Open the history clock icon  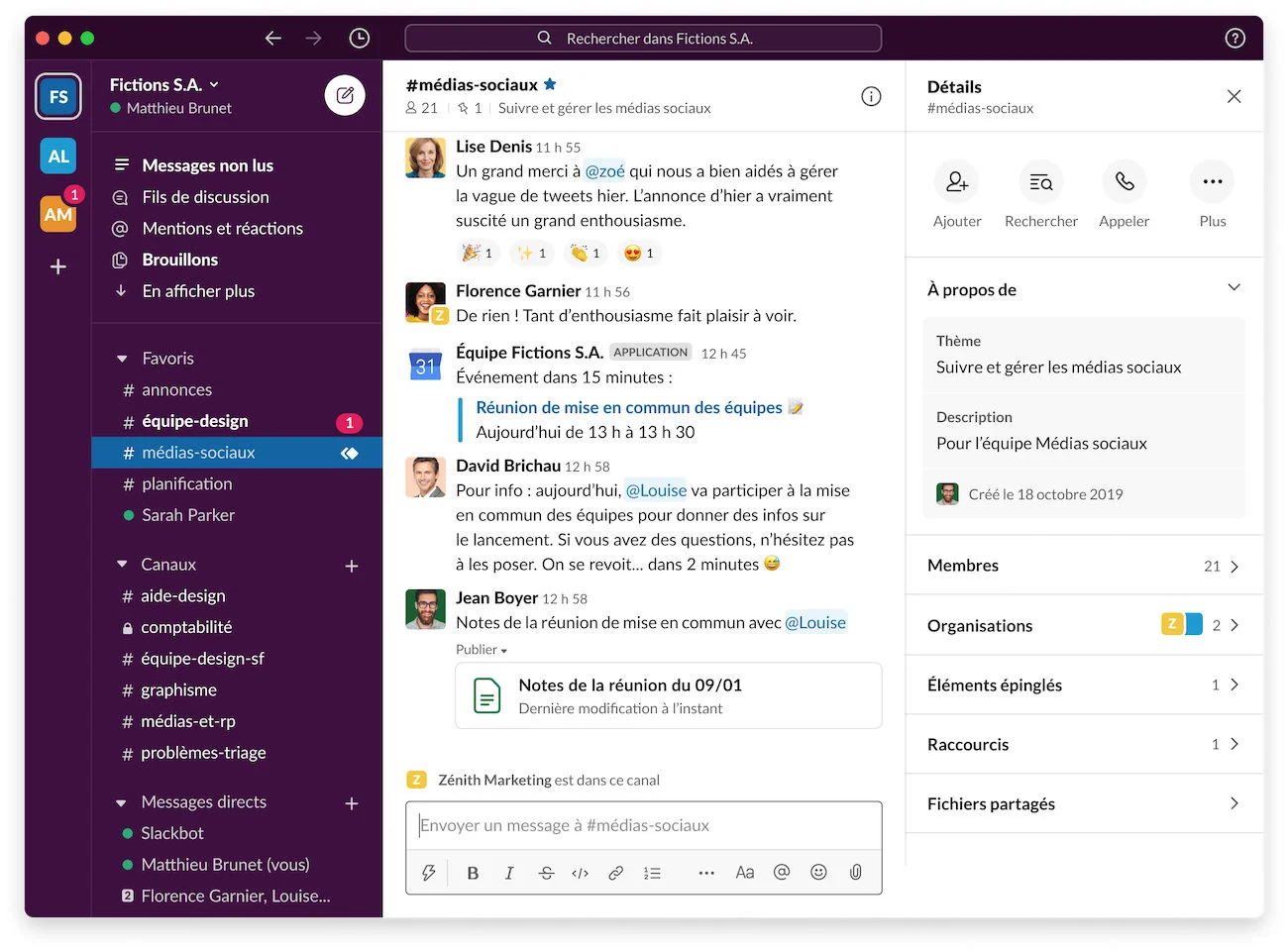[360, 38]
